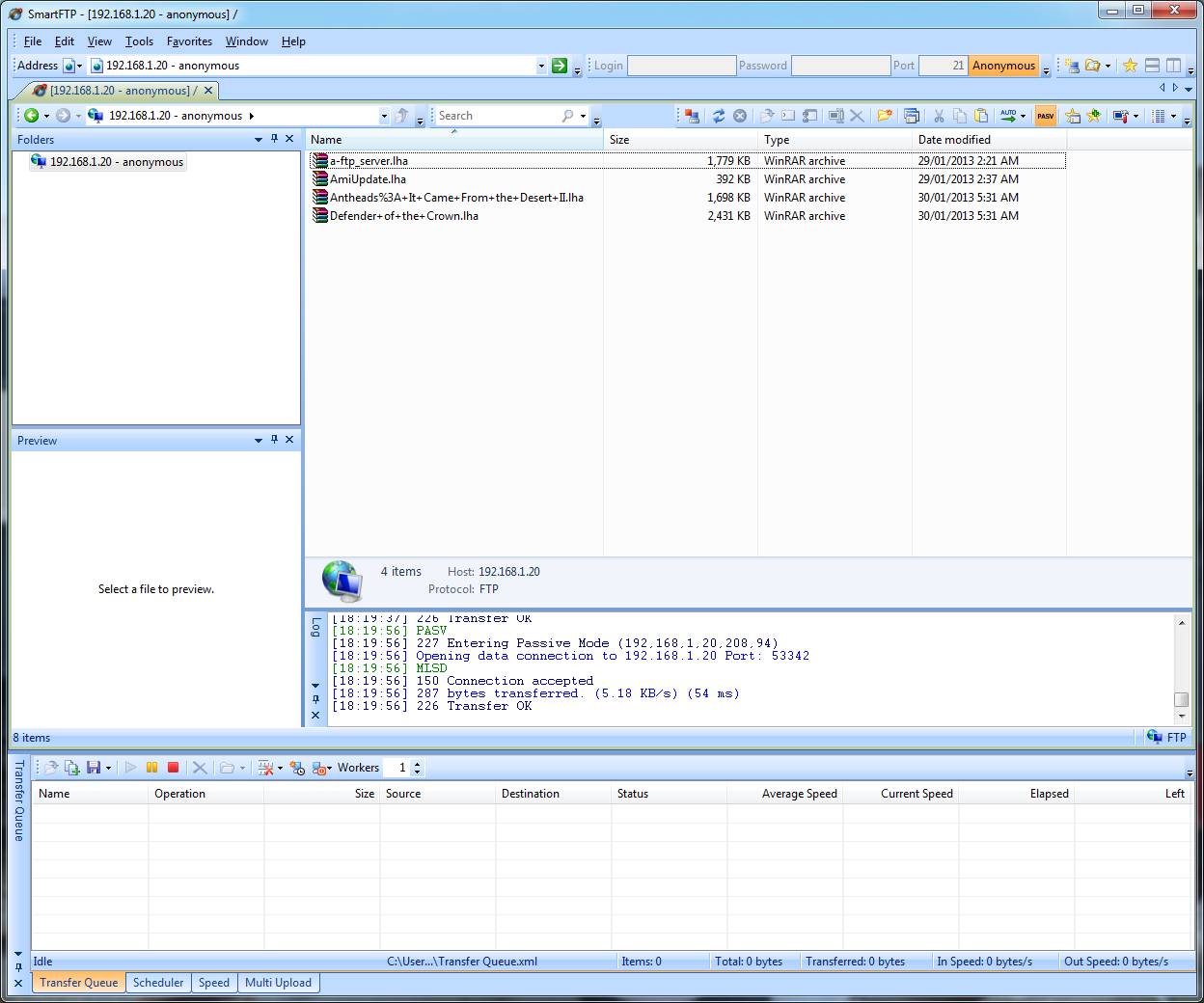Expand the breadcrumb arrow after anonymous
The image size is (1204, 1003).
[x=252, y=116]
